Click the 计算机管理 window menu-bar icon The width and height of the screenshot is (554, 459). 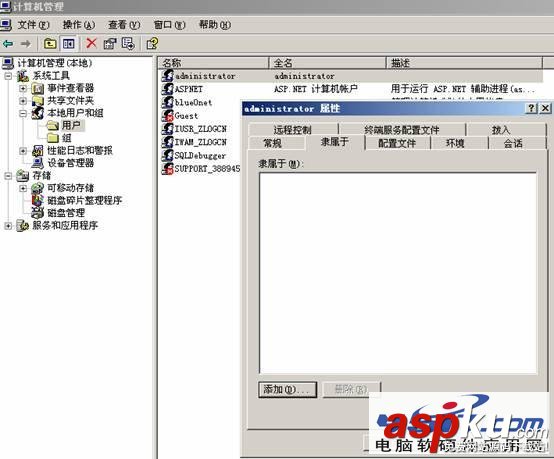pos(6,25)
